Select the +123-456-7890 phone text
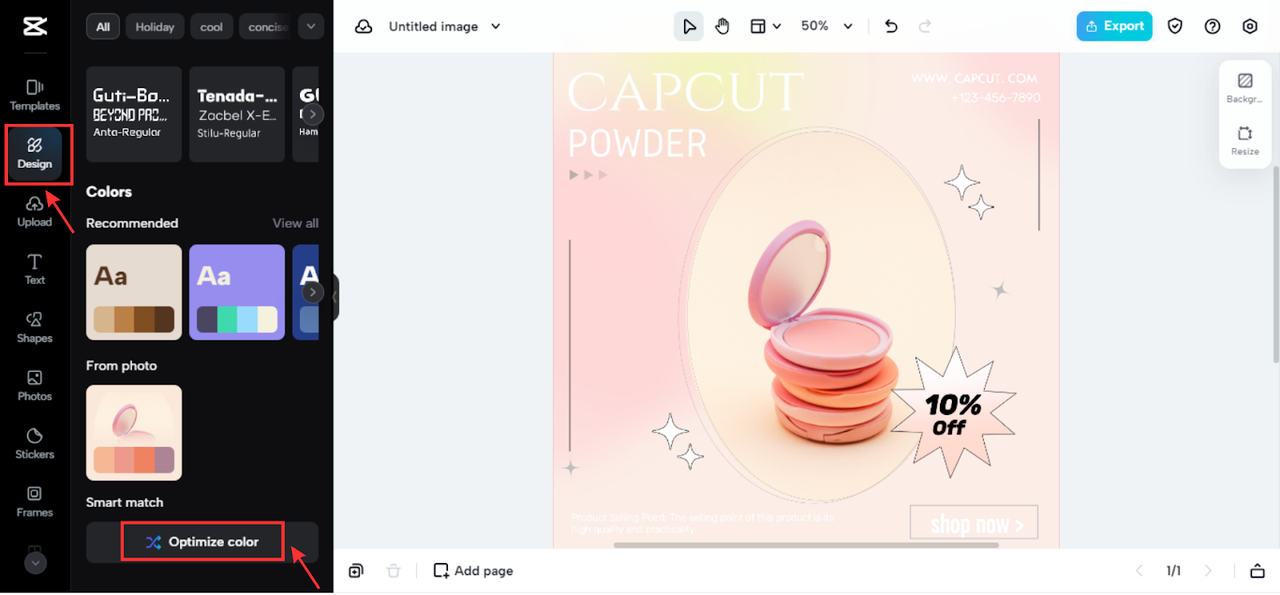Viewport: 1280px width, 595px height. tap(996, 98)
